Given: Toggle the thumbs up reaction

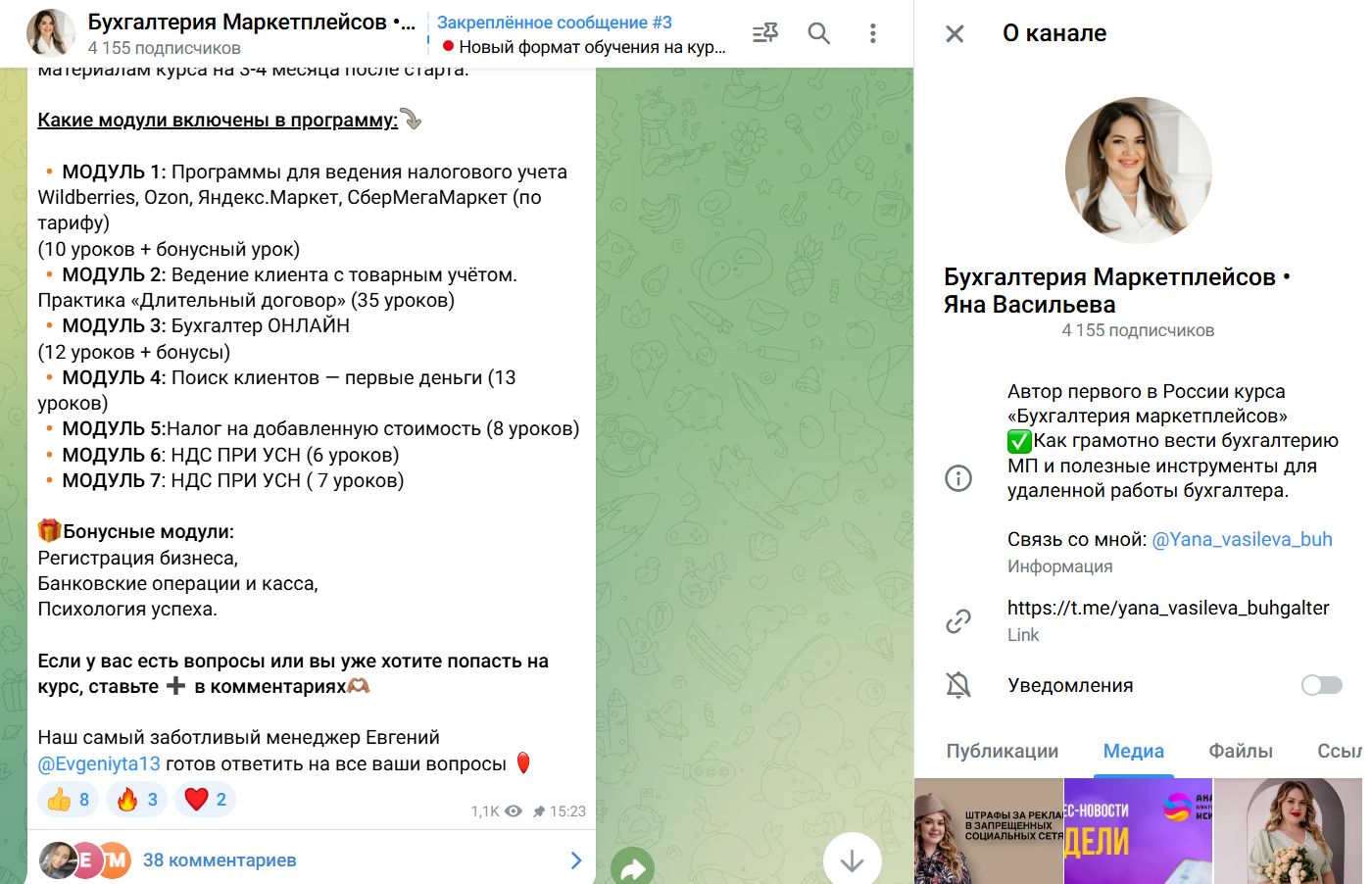Looking at the screenshot, I should point(69,800).
